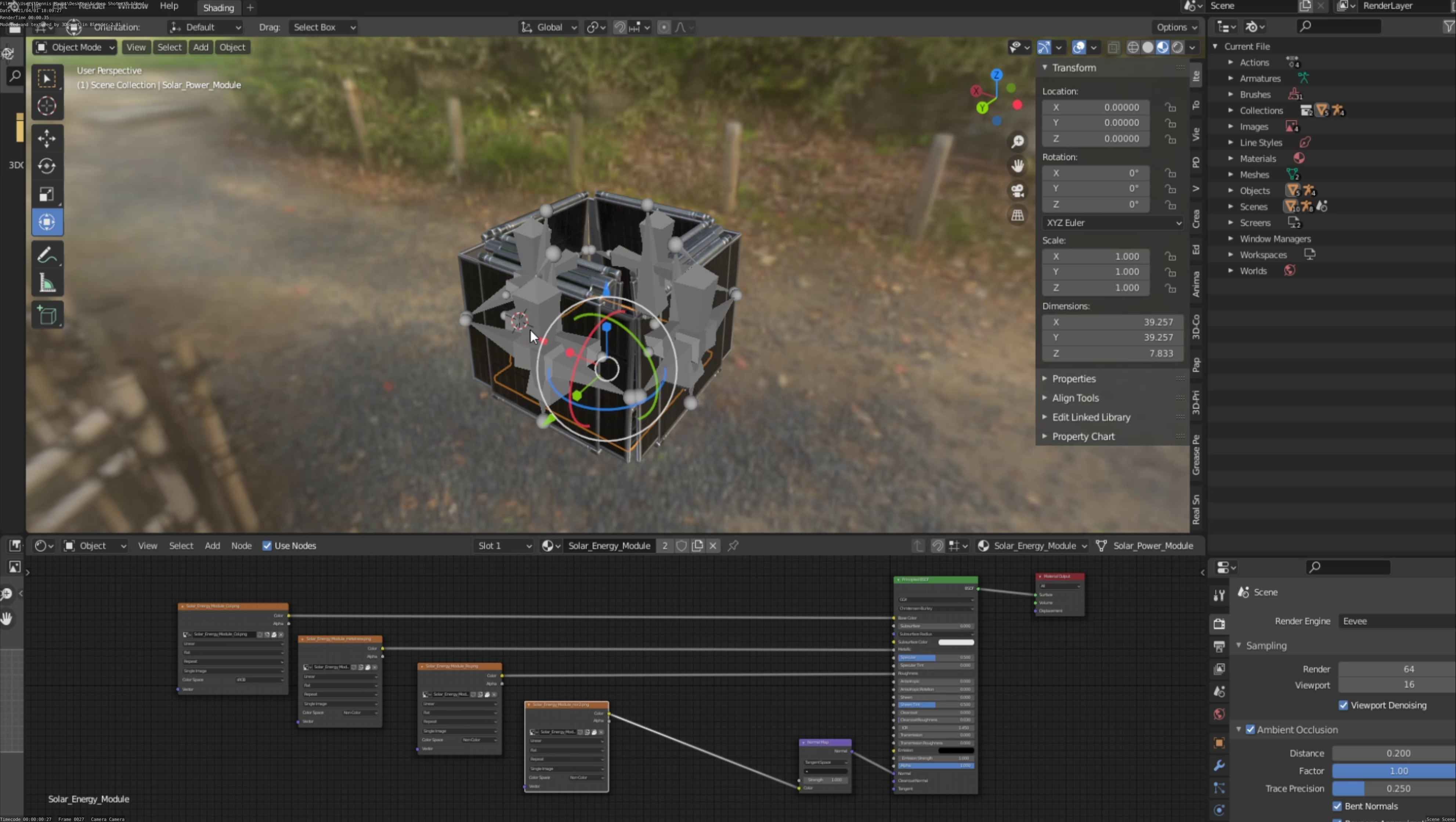1456x822 pixels.
Task: Toggle camera view icon in viewport
Action: tap(1018, 191)
